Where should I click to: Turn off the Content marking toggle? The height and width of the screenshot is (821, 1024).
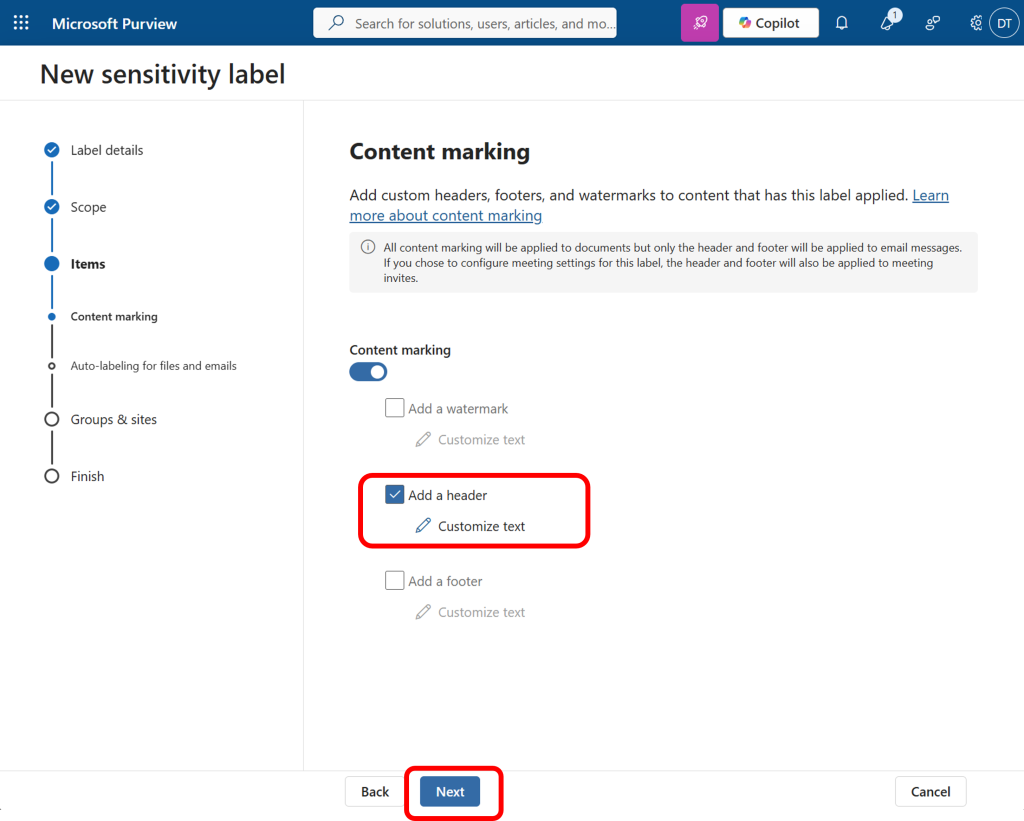point(368,372)
